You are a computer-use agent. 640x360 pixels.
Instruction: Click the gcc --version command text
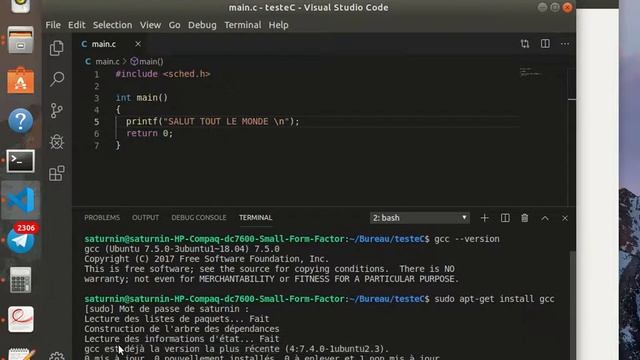pos(467,239)
